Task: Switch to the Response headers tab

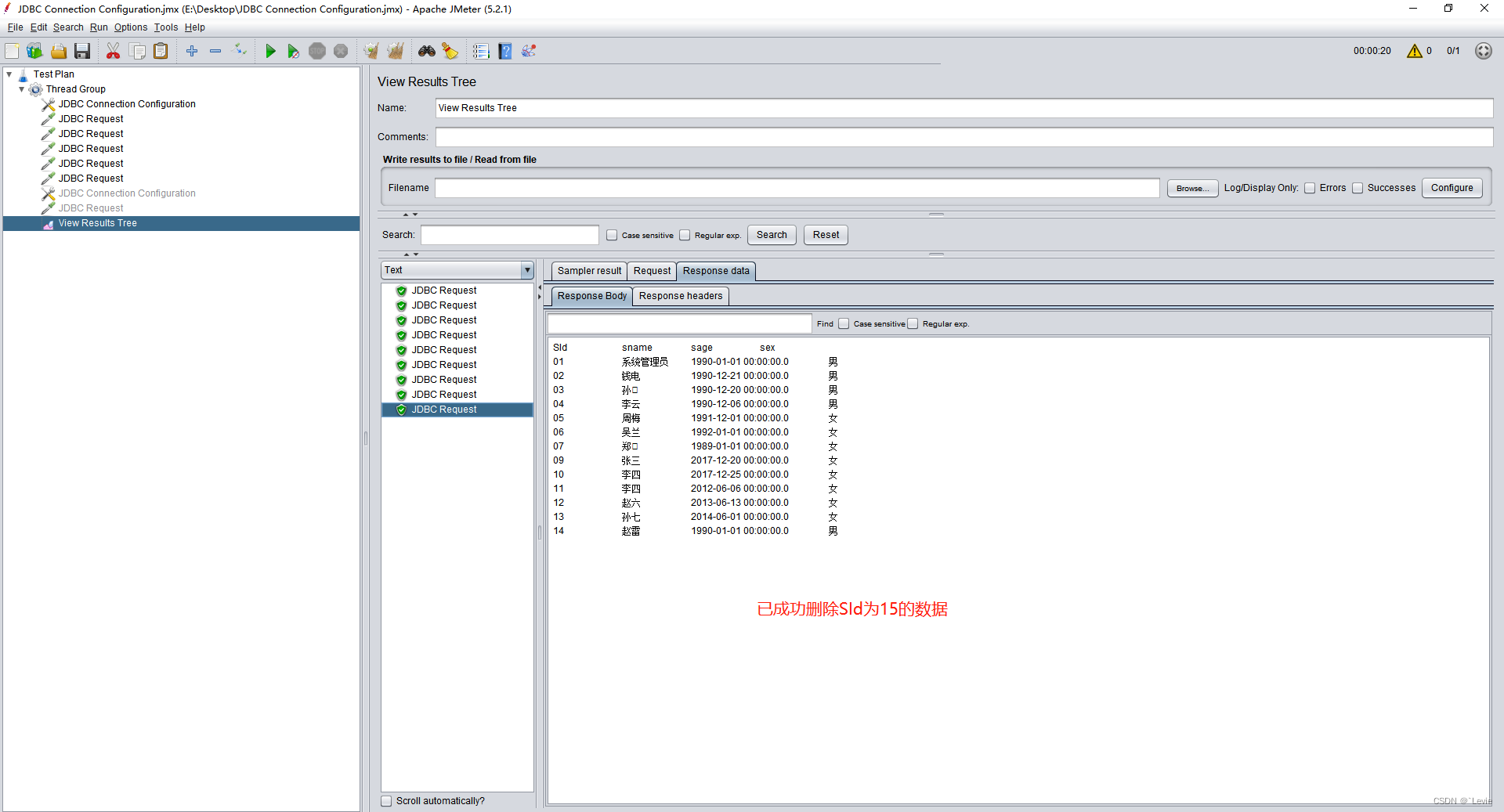Action: pos(680,295)
